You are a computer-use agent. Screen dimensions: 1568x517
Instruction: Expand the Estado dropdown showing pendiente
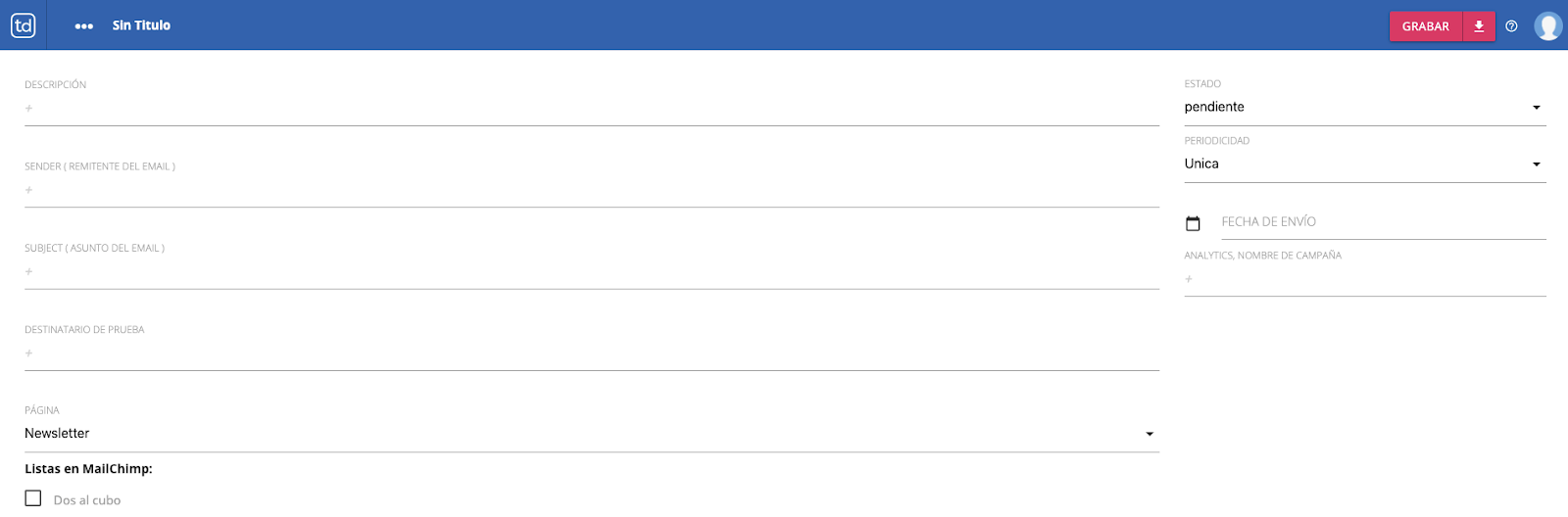click(x=1363, y=107)
